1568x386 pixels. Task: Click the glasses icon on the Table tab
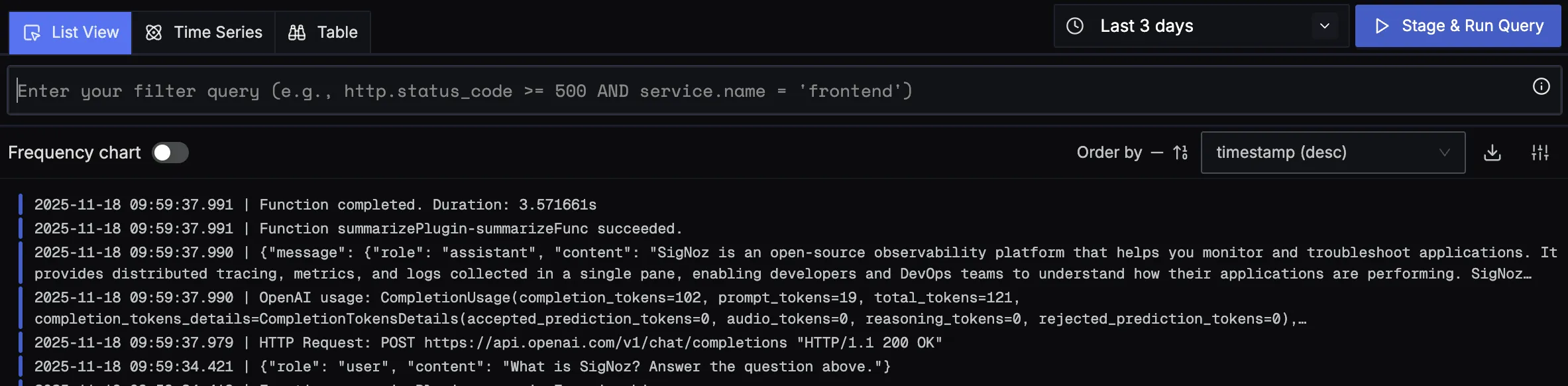point(296,32)
